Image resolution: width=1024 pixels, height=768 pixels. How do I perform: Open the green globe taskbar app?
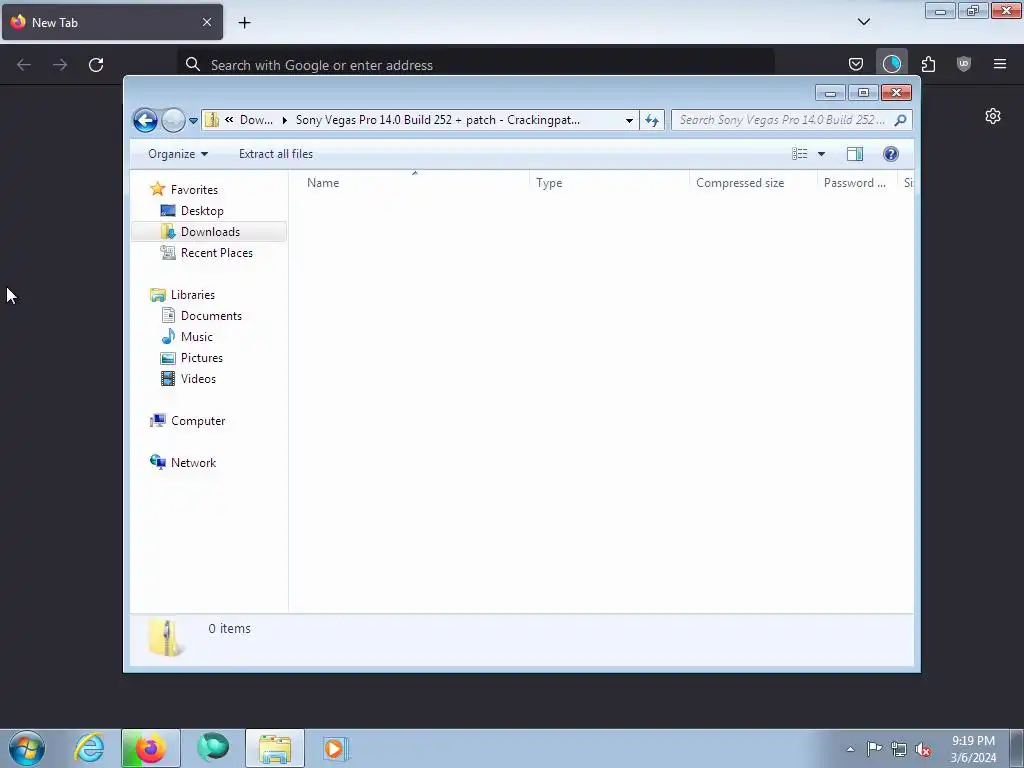coord(213,748)
